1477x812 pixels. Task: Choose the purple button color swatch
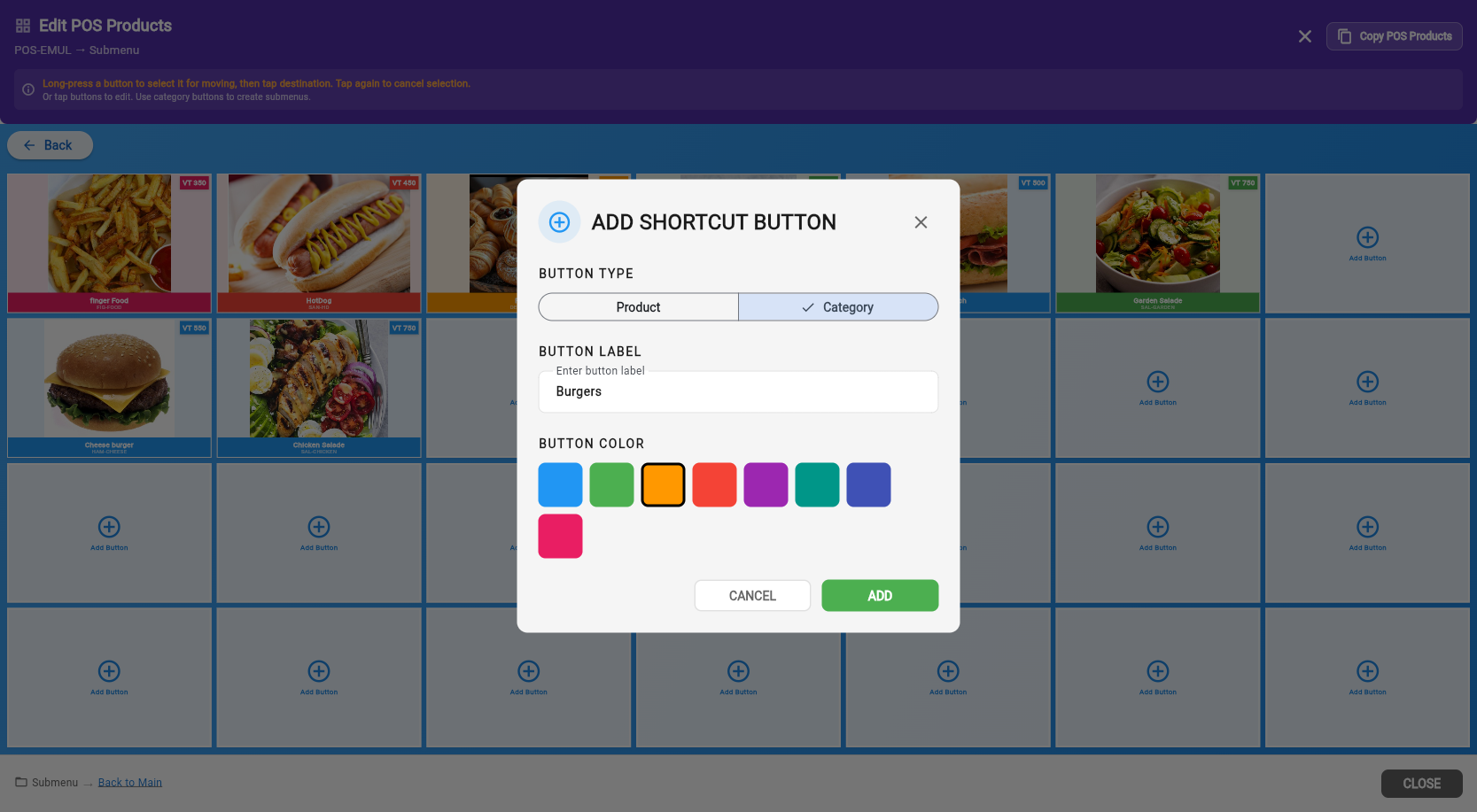click(x=766, y=484)
